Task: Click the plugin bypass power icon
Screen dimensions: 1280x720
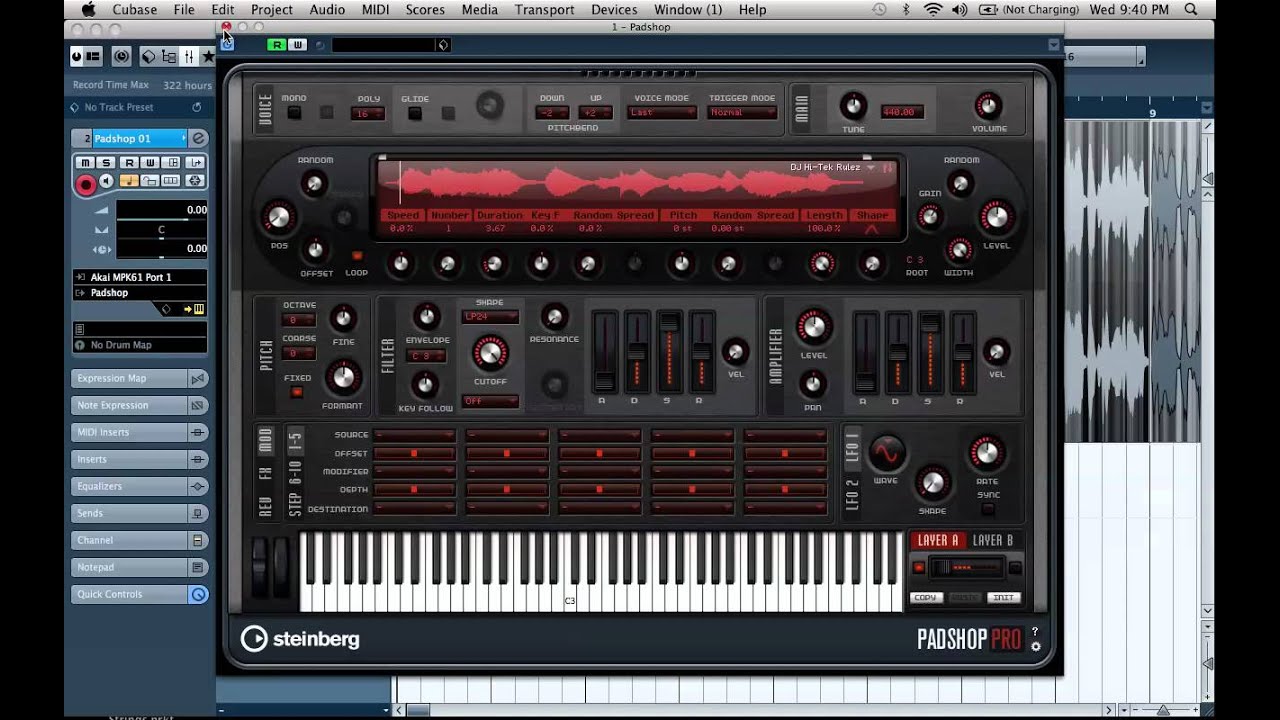Action: (227, 44)
